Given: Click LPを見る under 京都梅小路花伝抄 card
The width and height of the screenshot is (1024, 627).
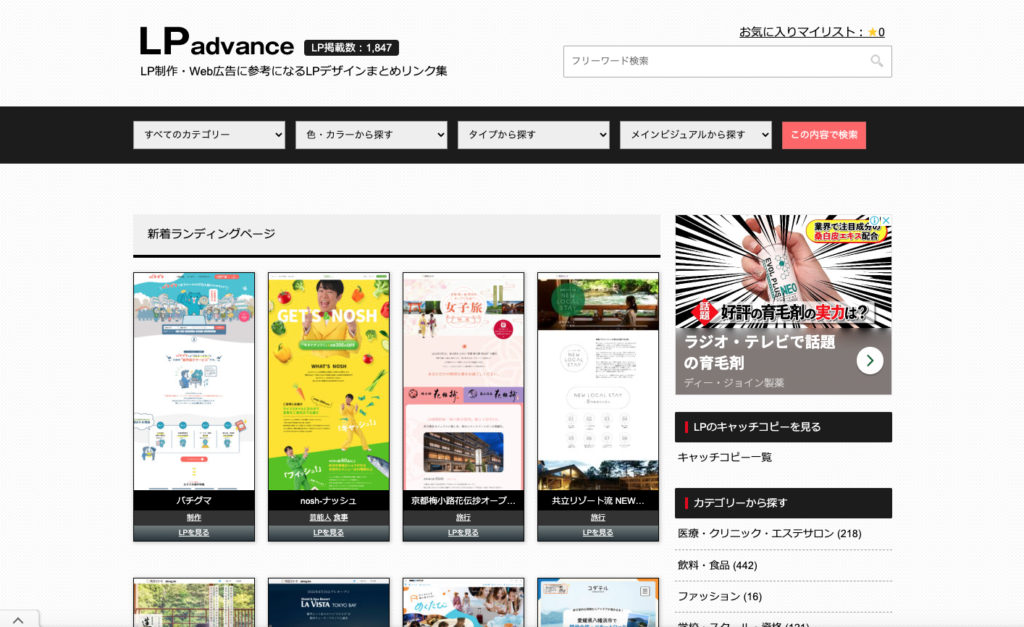Looking at the screenshot, I should coord(463,533).
